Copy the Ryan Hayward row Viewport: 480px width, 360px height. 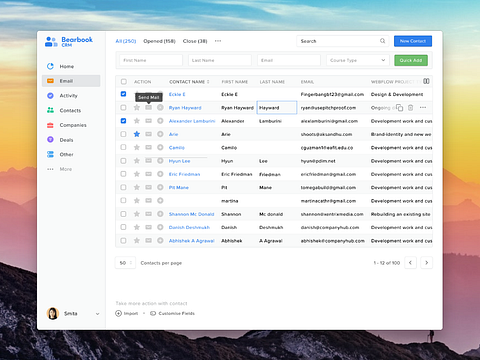399,108
